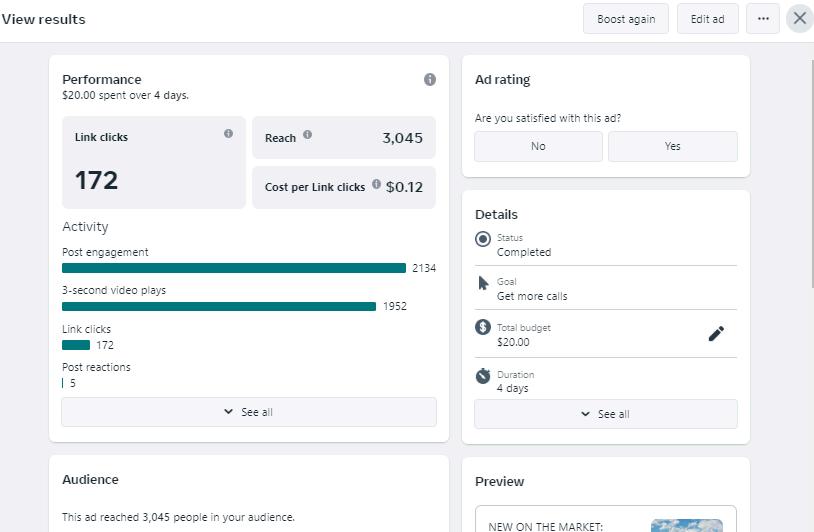Click the Goal cursor icon
Viewport: 814px width, 532px height.
[x=483, y=283]
